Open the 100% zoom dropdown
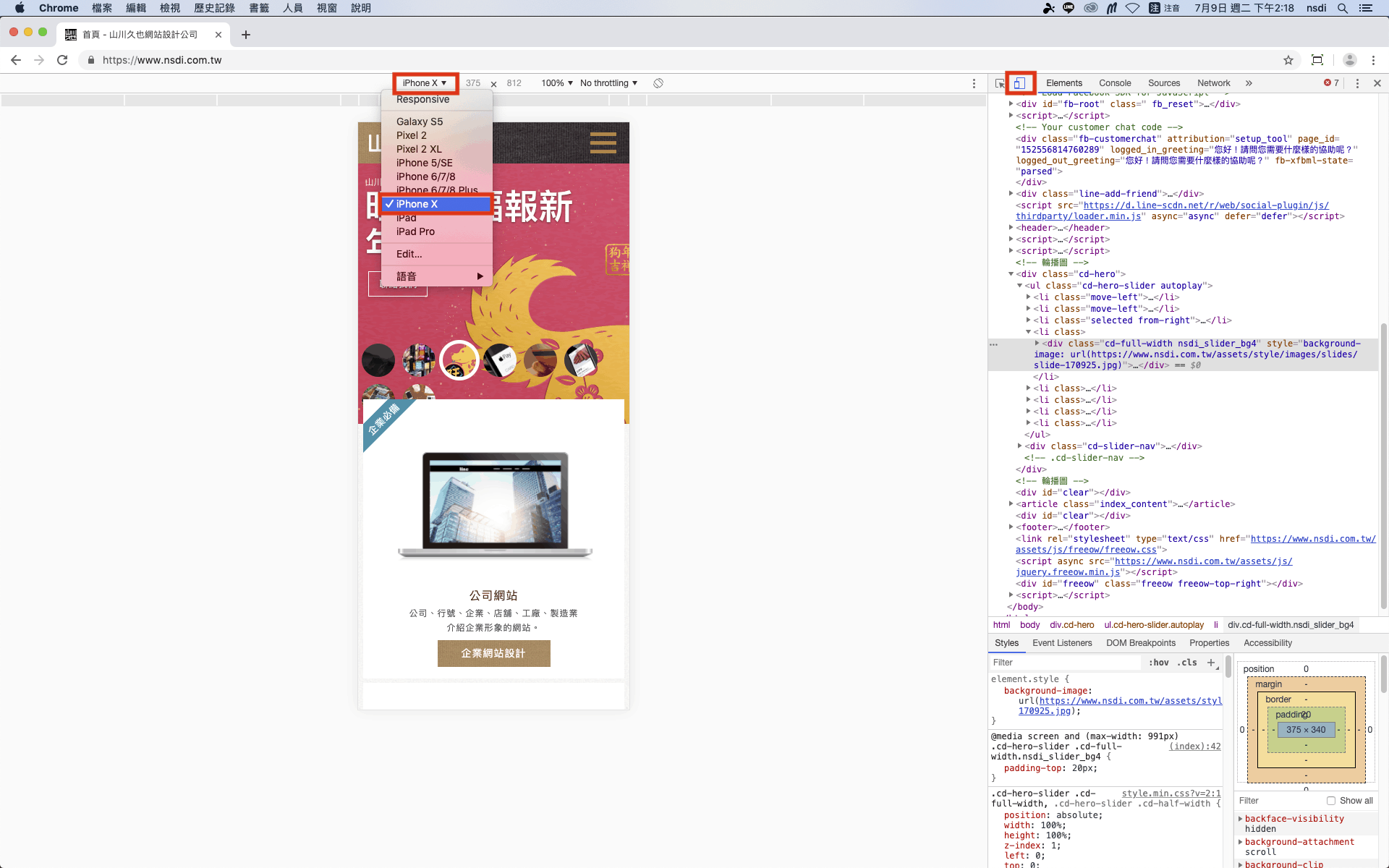 (556, 83)
